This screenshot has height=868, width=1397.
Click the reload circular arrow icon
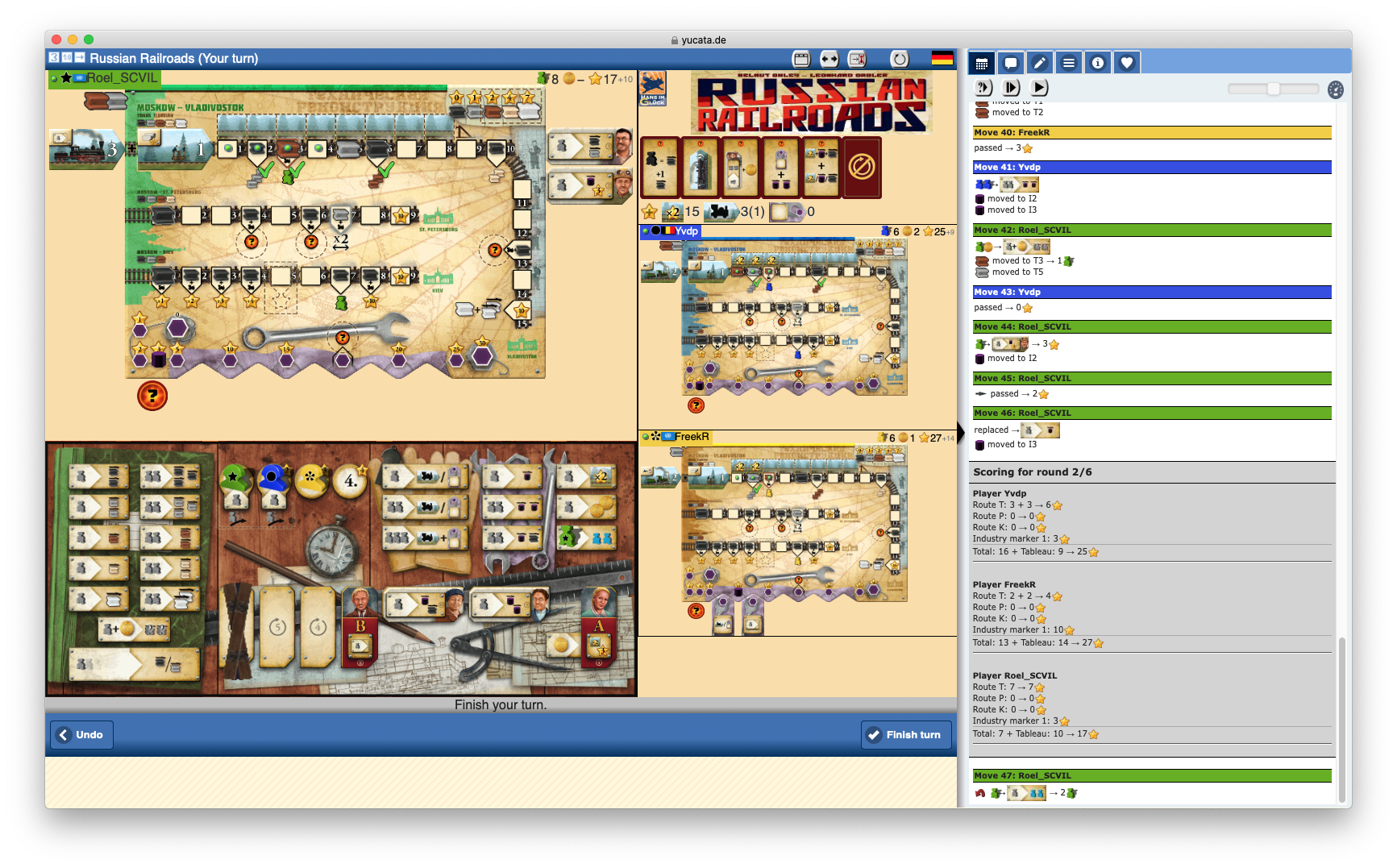click(899, 59)
